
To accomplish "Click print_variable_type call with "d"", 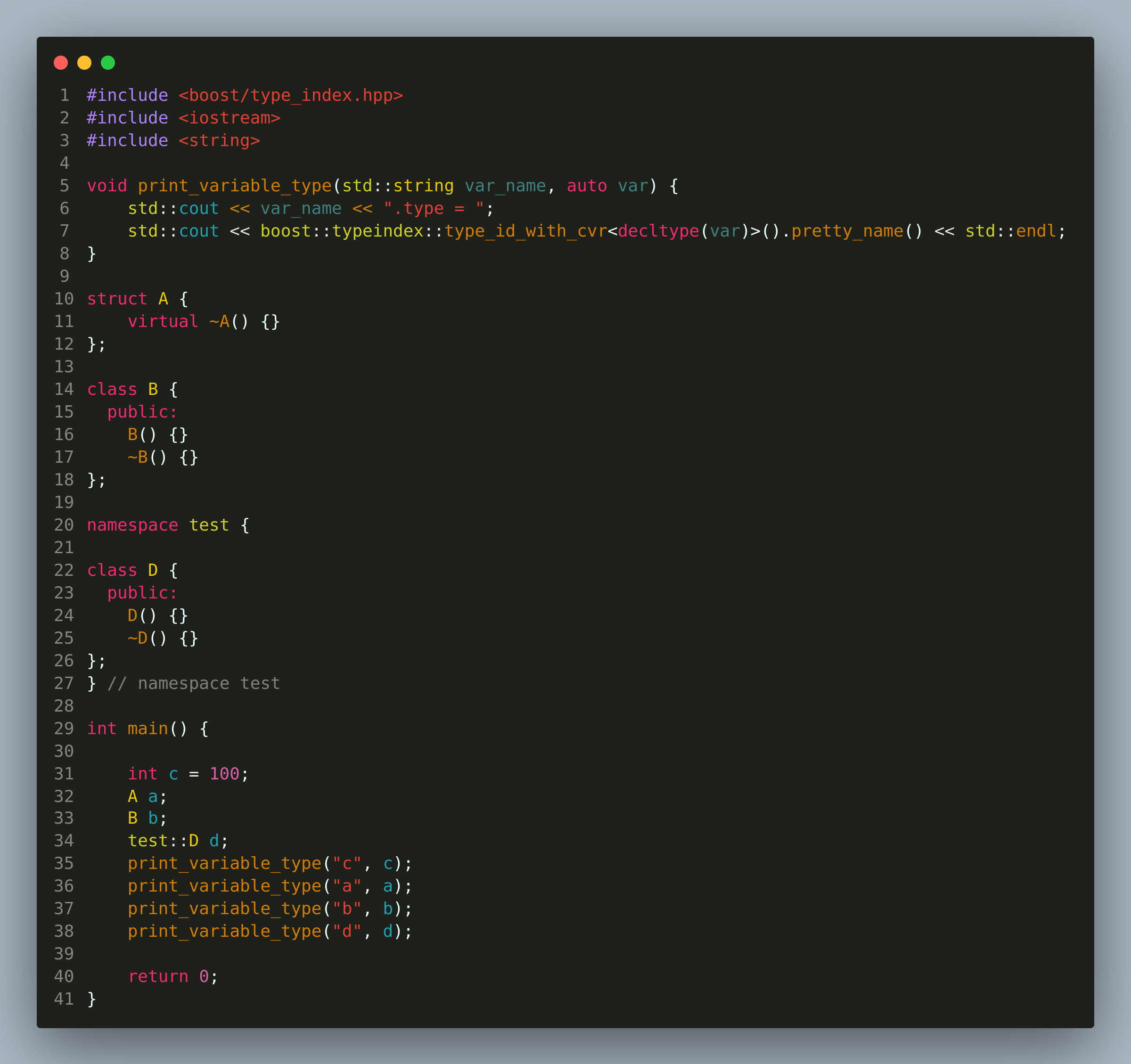I will point(270,932).
